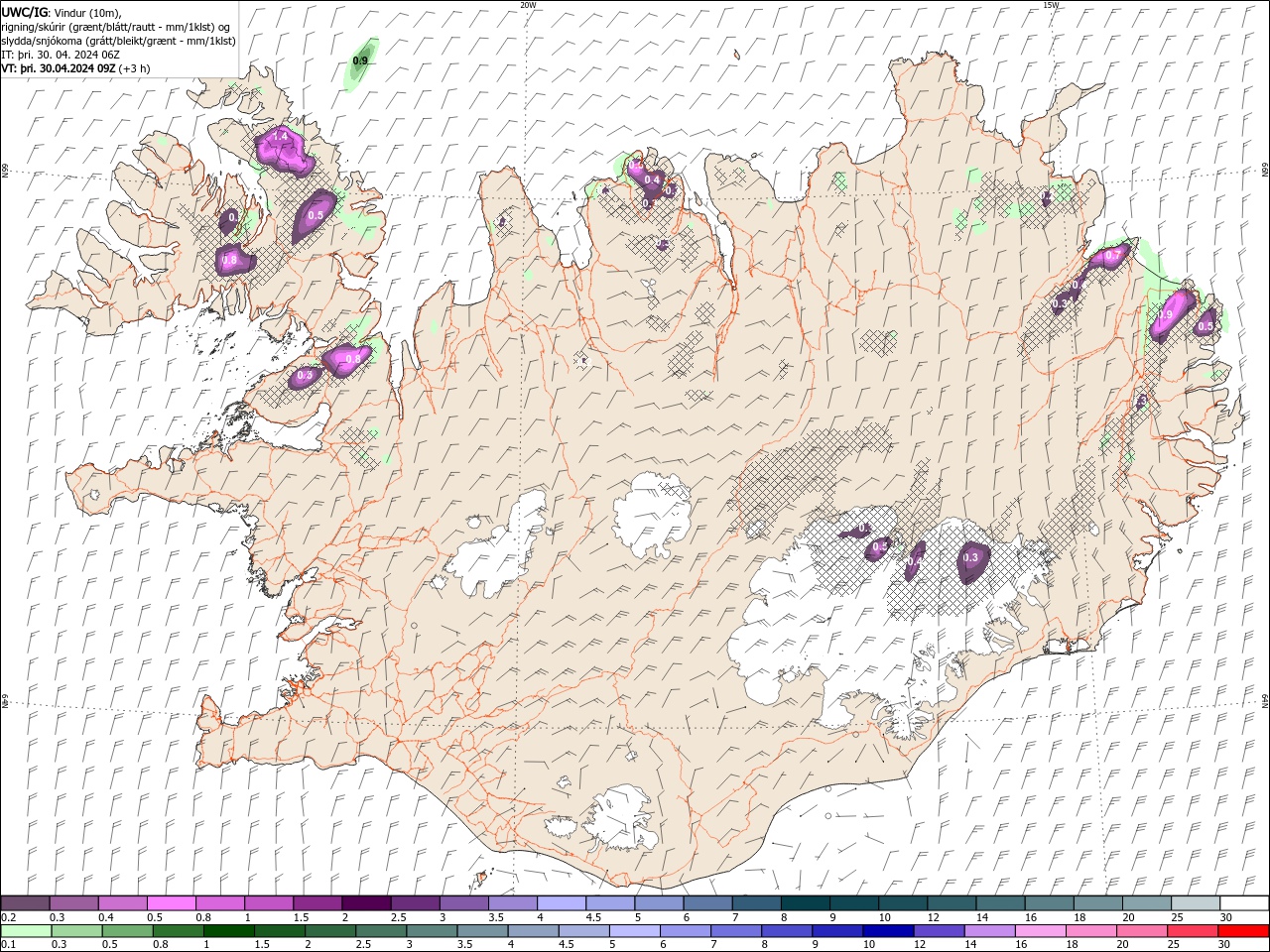Click the '30' label in the bottom legend row
Image resolution: width=1270 pixels, height=952 pixels.
point(1223,945)
